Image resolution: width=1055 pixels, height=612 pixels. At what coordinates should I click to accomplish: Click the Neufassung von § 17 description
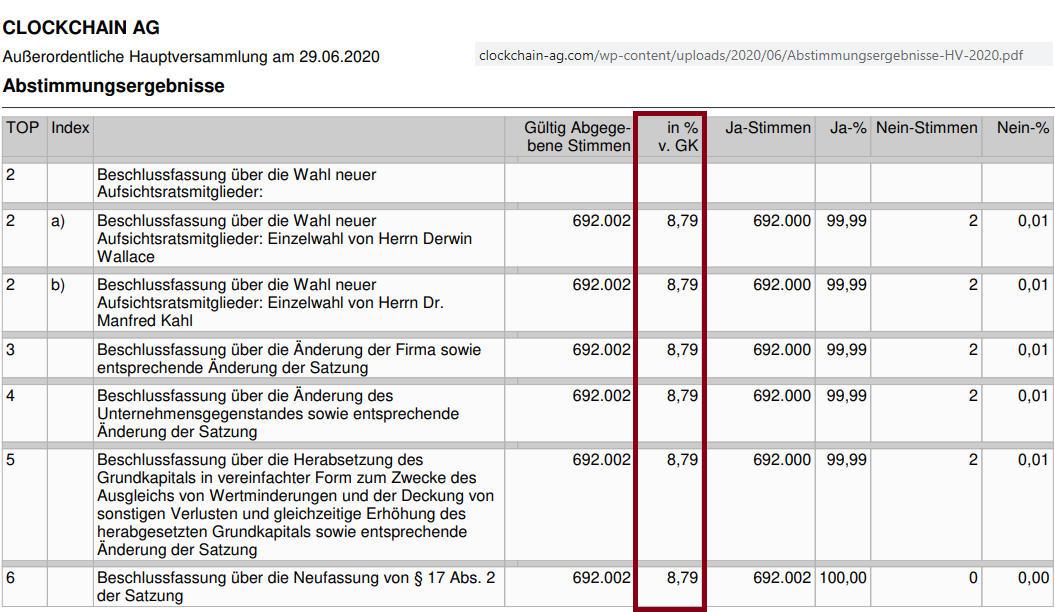click(296, 586)
